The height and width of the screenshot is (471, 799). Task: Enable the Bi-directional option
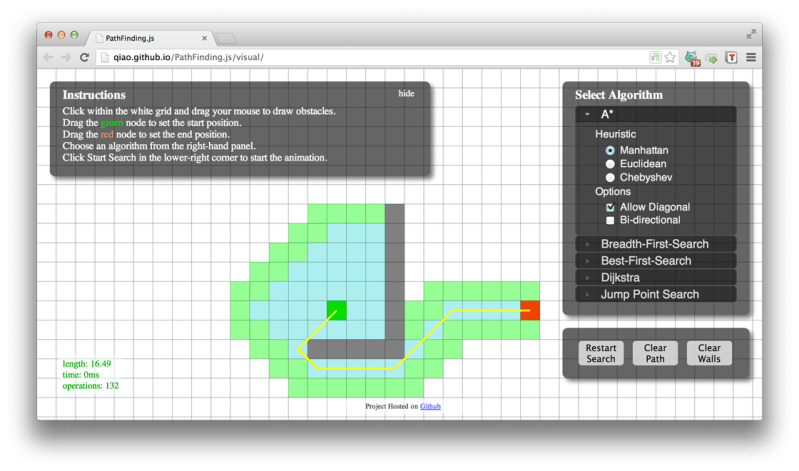point(610,220)
